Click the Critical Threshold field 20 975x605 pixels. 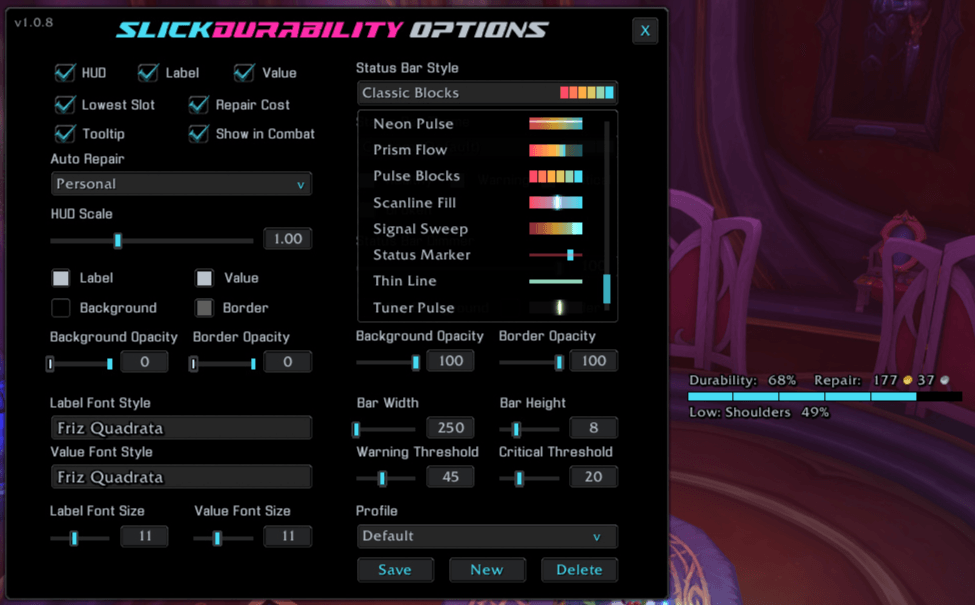click(x=594, y=477)
